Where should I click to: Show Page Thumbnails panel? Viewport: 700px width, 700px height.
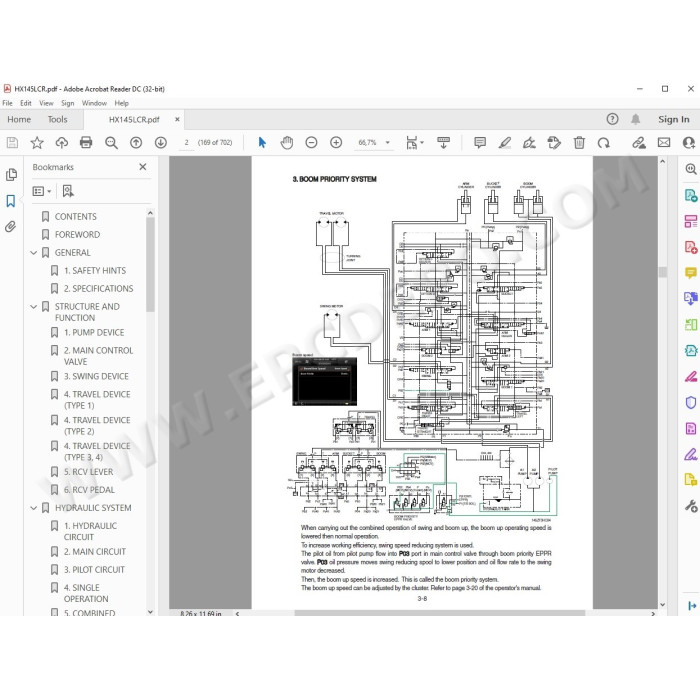click(x=11, y=174)
